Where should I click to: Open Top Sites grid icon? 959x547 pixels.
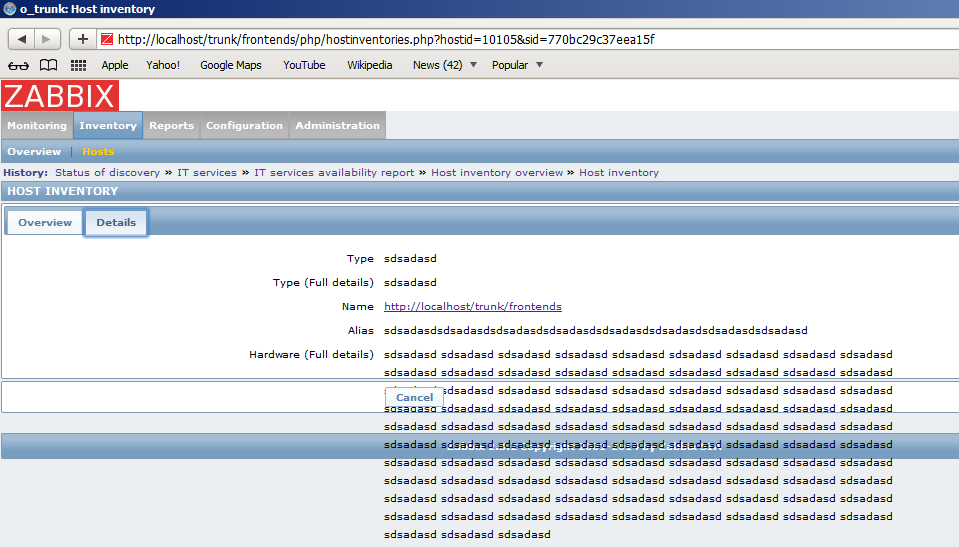(78, 65)
